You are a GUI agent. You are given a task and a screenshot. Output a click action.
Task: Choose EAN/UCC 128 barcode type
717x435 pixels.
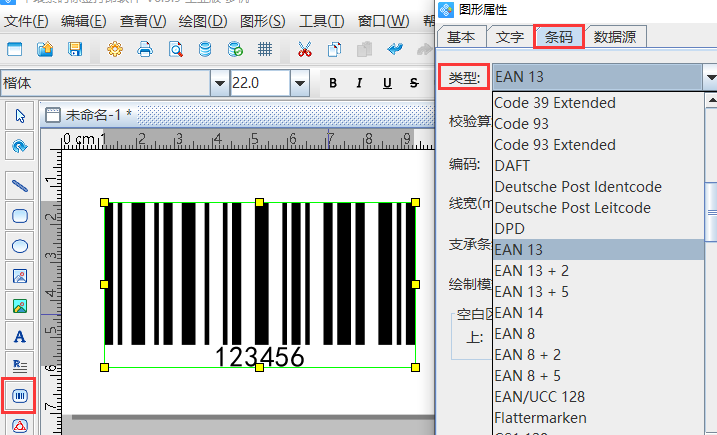[598, 397]
